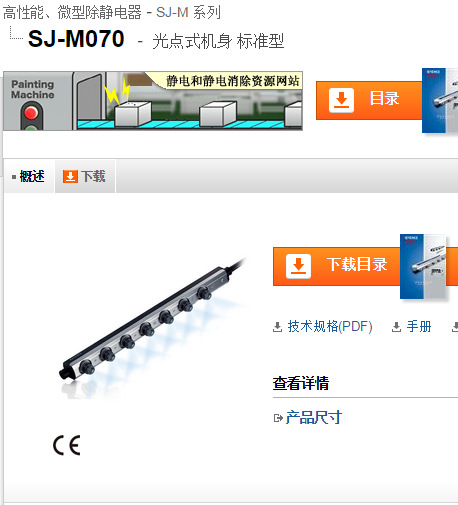Open the SJ-M 系列 breadcrumb link
The height and width of the screenshot is (505, 458).
pos(188,13)
